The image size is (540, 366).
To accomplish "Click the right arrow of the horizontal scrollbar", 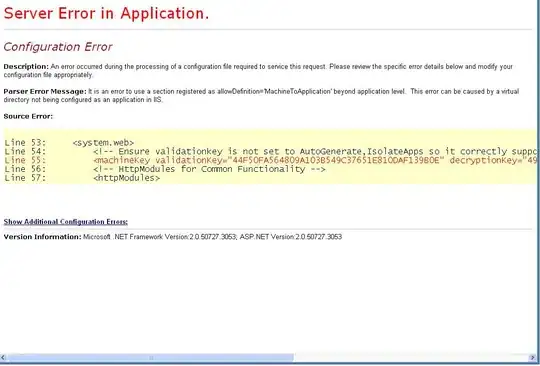I will click(x=532, y=358).
